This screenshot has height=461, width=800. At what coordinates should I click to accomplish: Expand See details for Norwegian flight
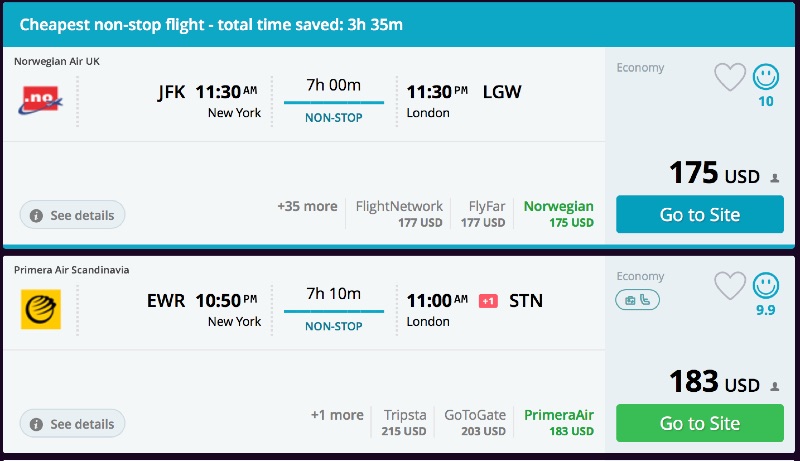point(72,215)
